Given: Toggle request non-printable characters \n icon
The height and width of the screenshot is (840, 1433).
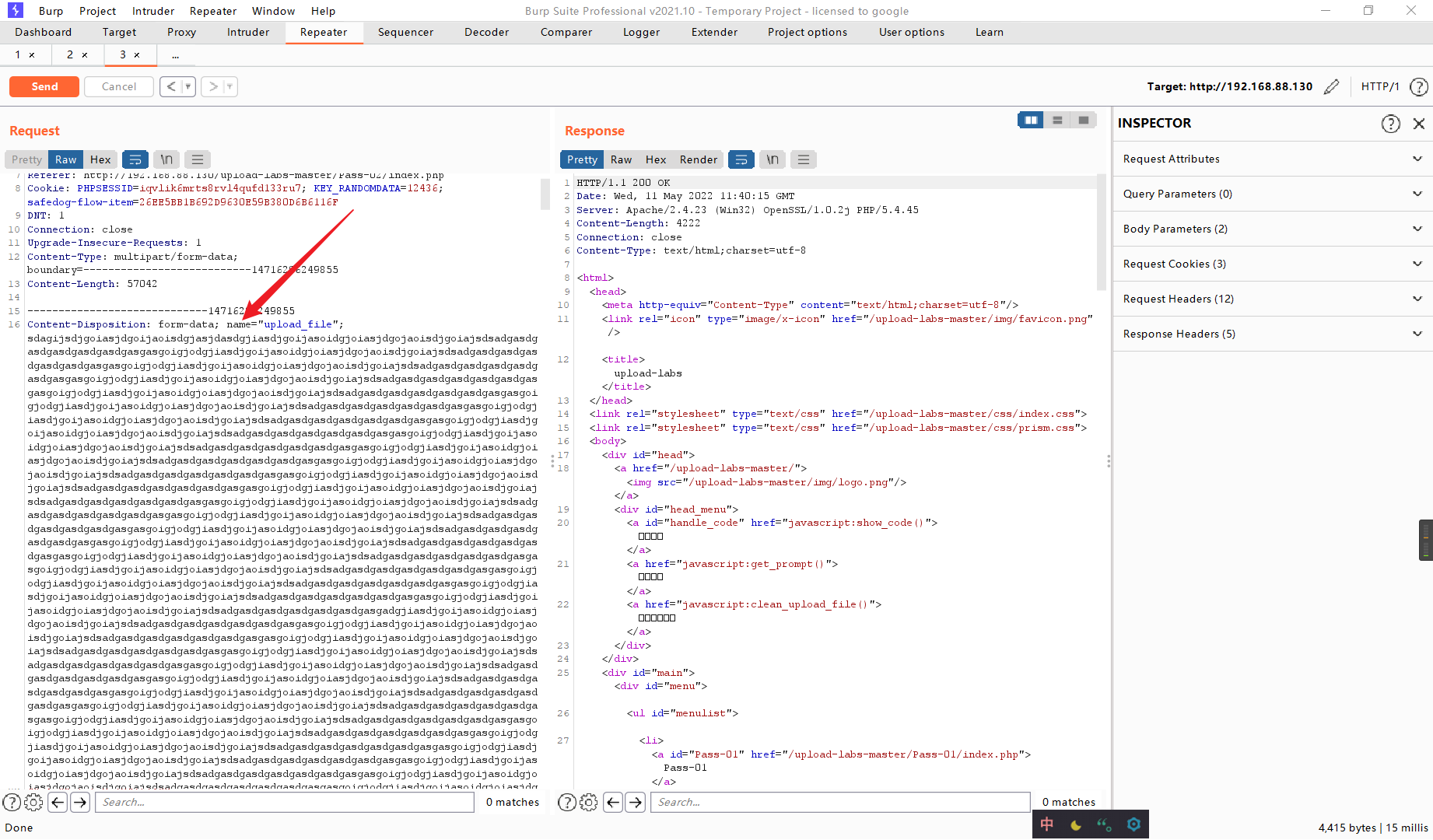Looking at the screenshot, I should 166,159.
